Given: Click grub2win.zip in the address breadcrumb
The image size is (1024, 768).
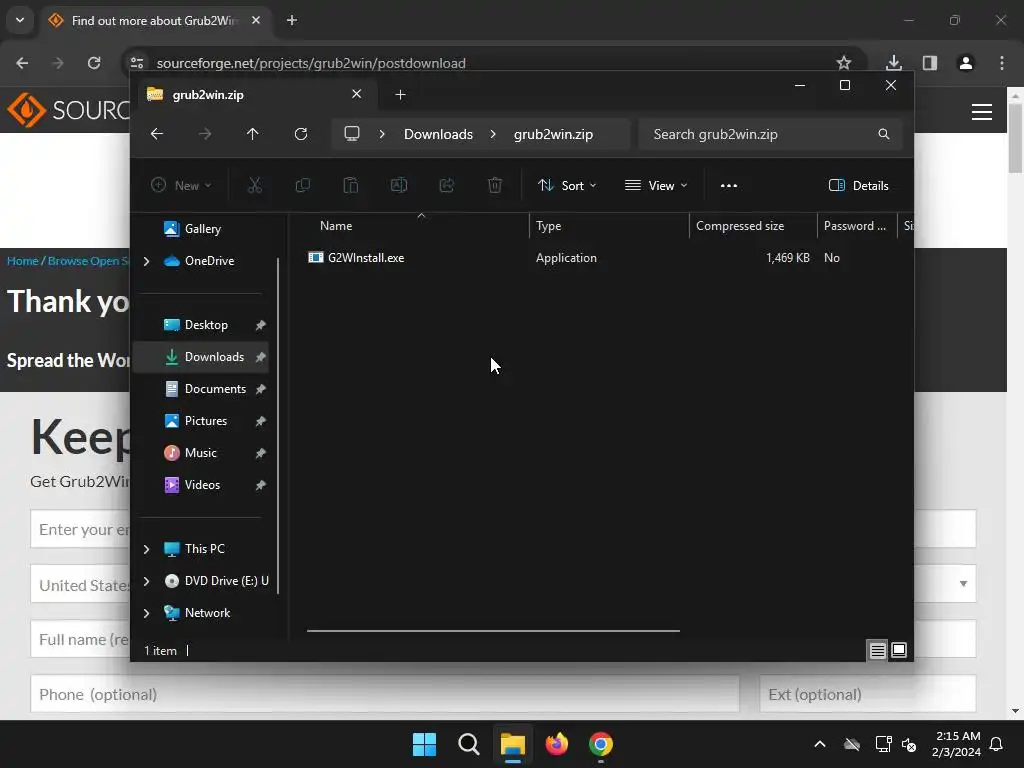Looking at the screenshot, I should 553,134.
